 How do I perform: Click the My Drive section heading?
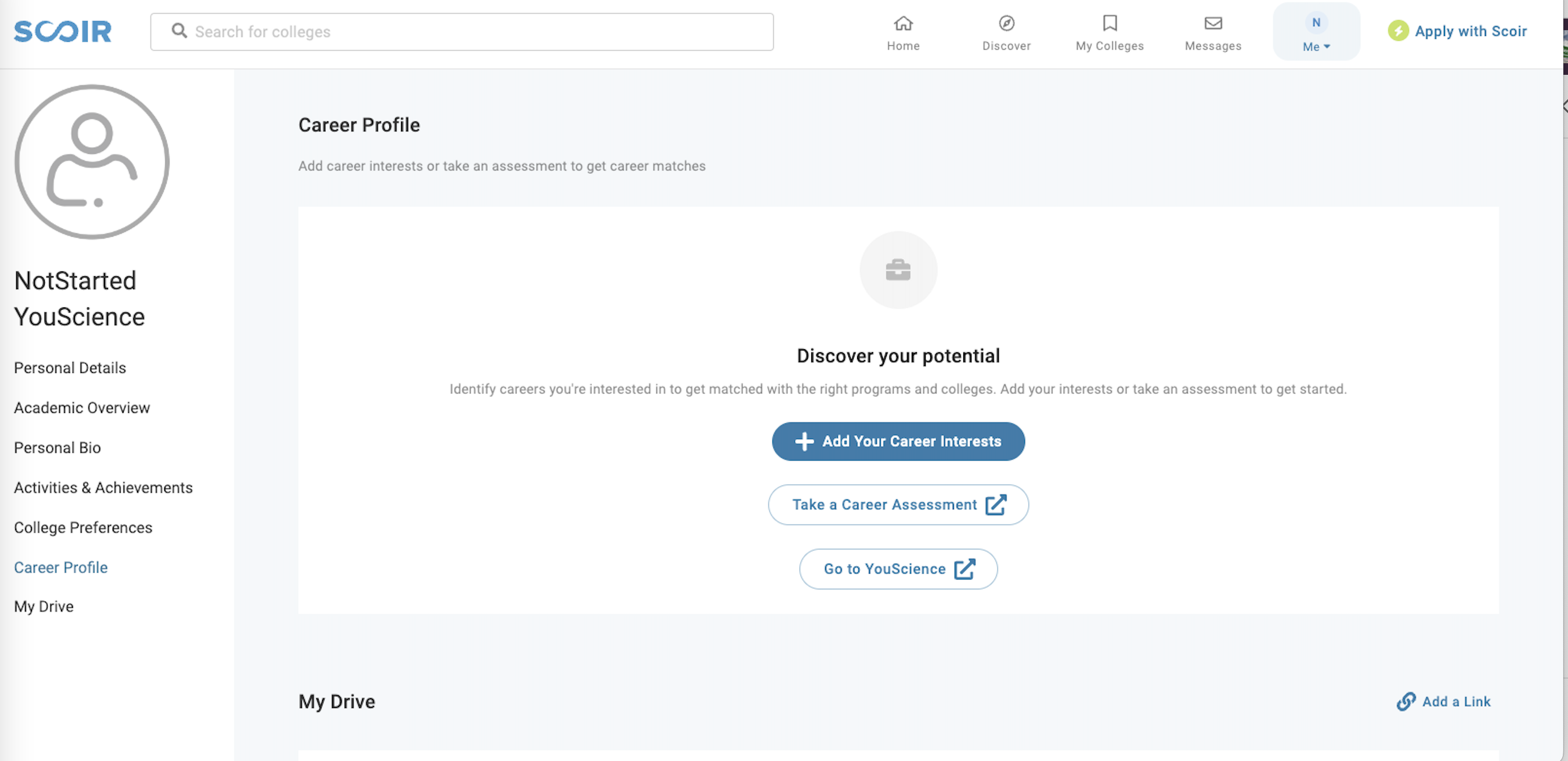[x=337, y=701]
